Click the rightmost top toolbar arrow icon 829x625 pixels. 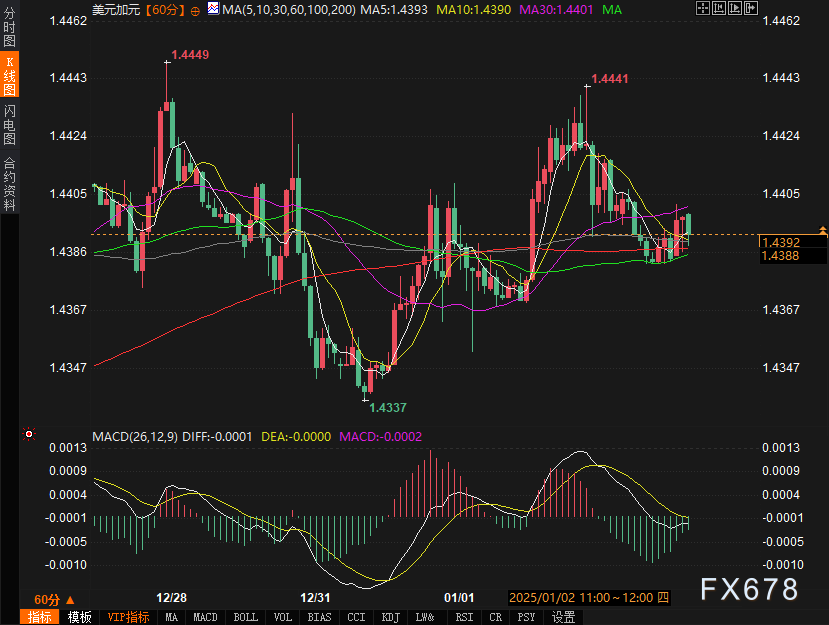(751, 8)
